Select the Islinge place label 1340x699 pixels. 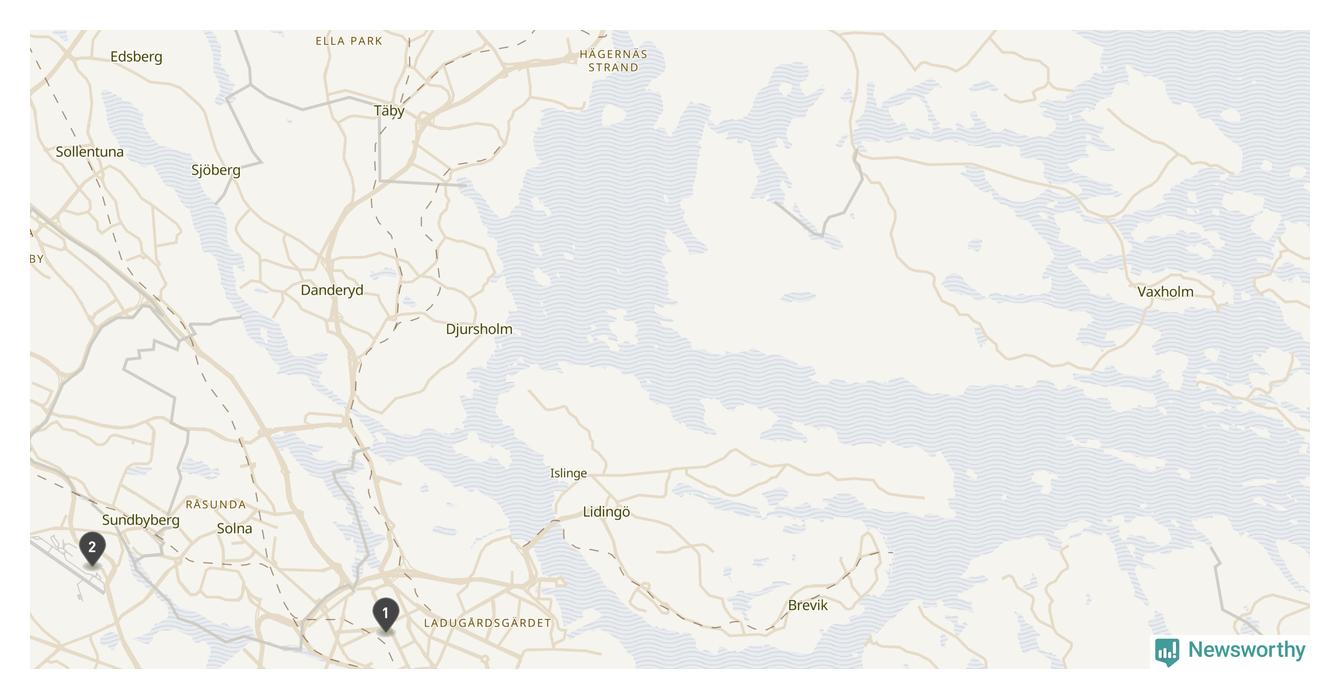pos(569,473)
